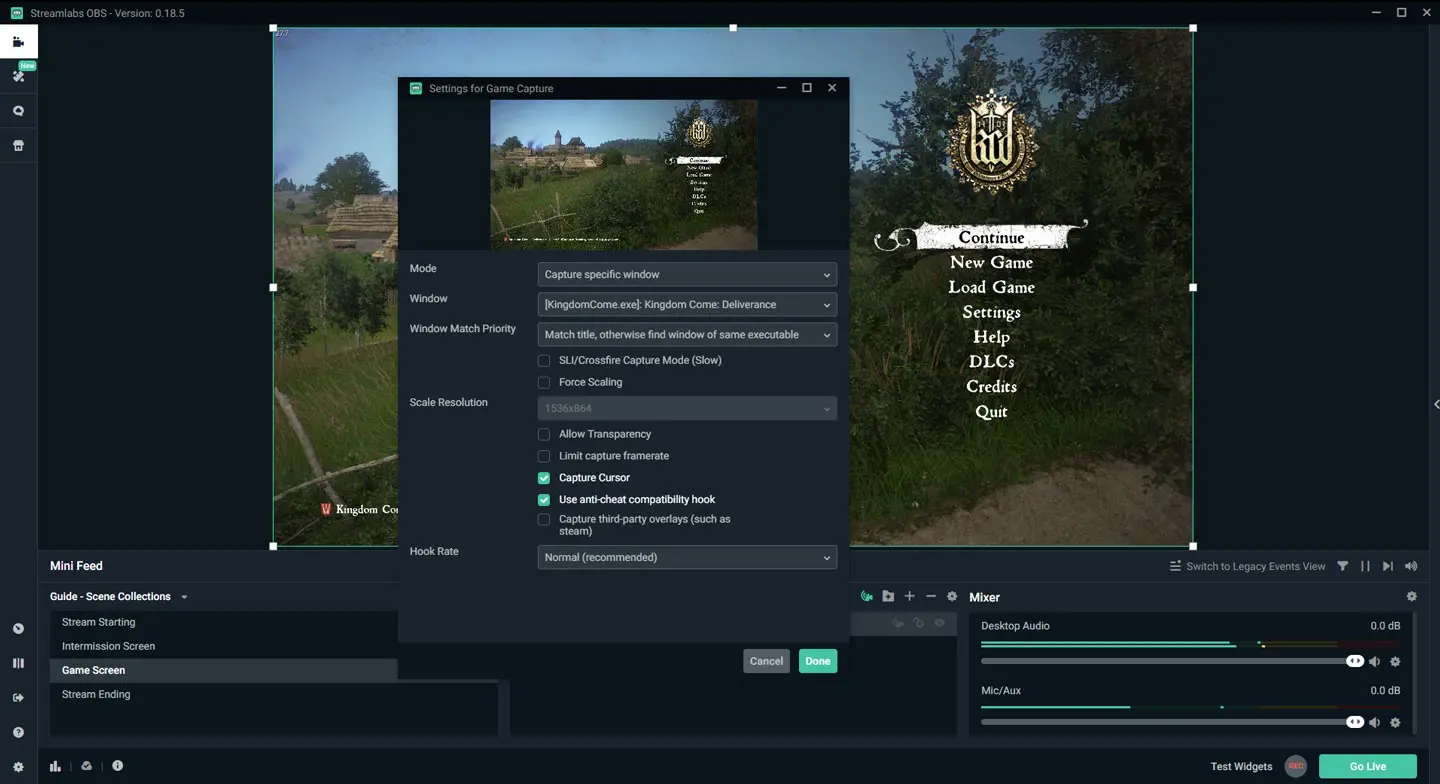Open Desktop Audio settings gear
The height and width of the screenshot is (784, 1440).
[x=1396, y=661]
